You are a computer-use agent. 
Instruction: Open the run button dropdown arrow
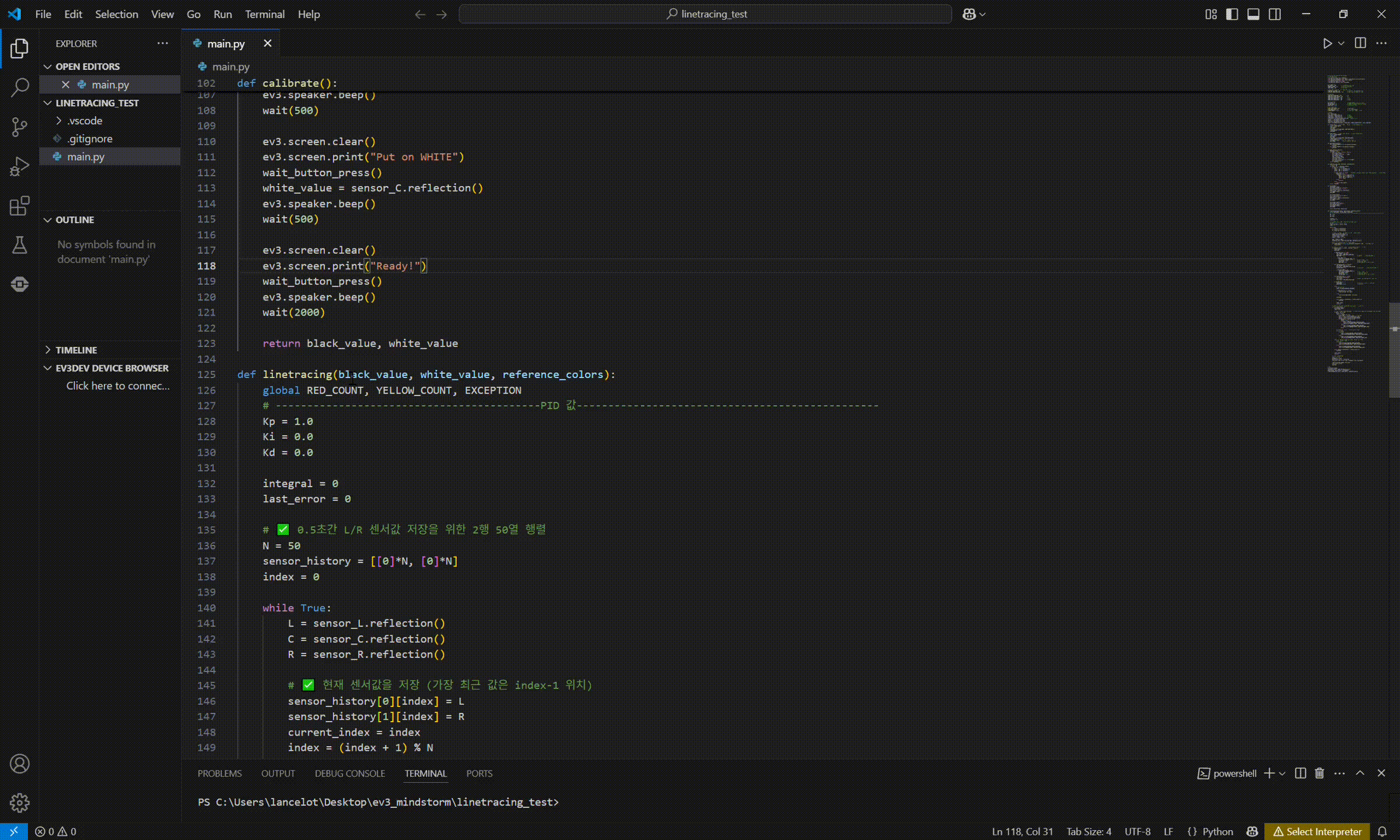coord(1341,43)
